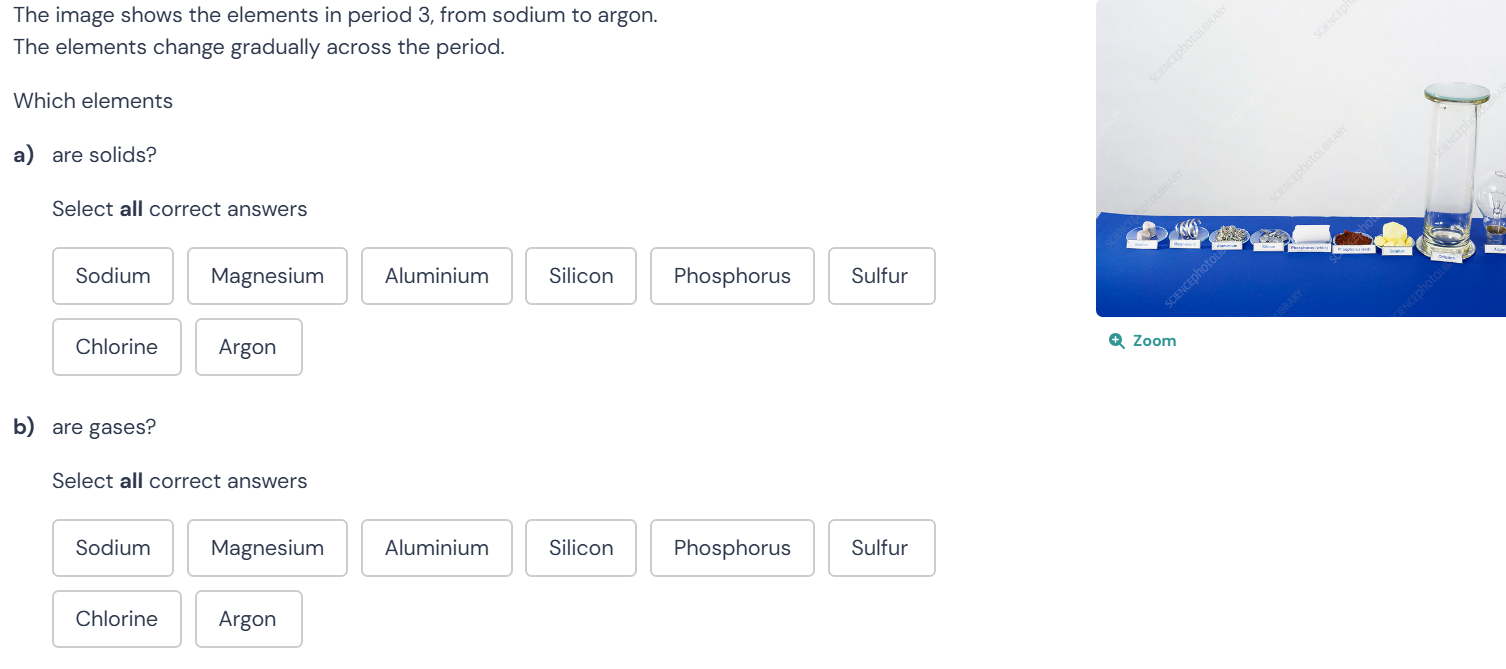Select Silicon as a solid answer
Image resolution: width=1506 pixels, height=669 pixels.
[x=581, y=276]
